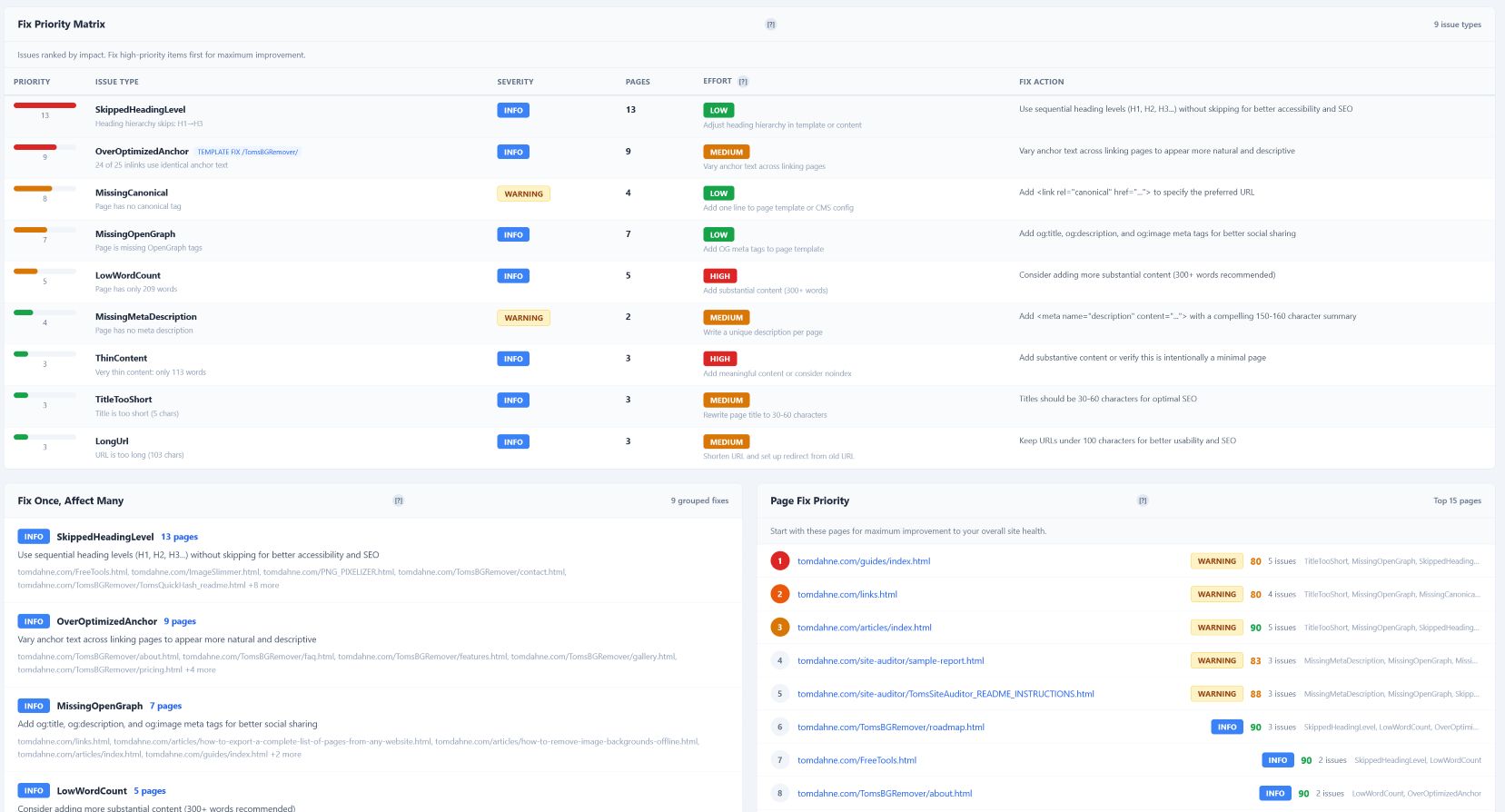
Task: Sort by the SEVERITY column header
Action: (515, 82)
